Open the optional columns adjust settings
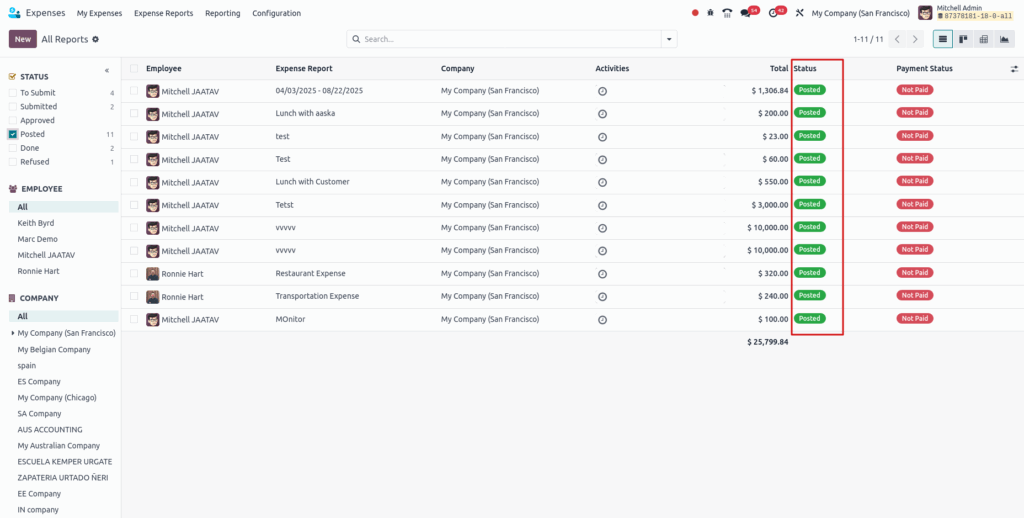The image size is (1024, 518). [1014, 69]
